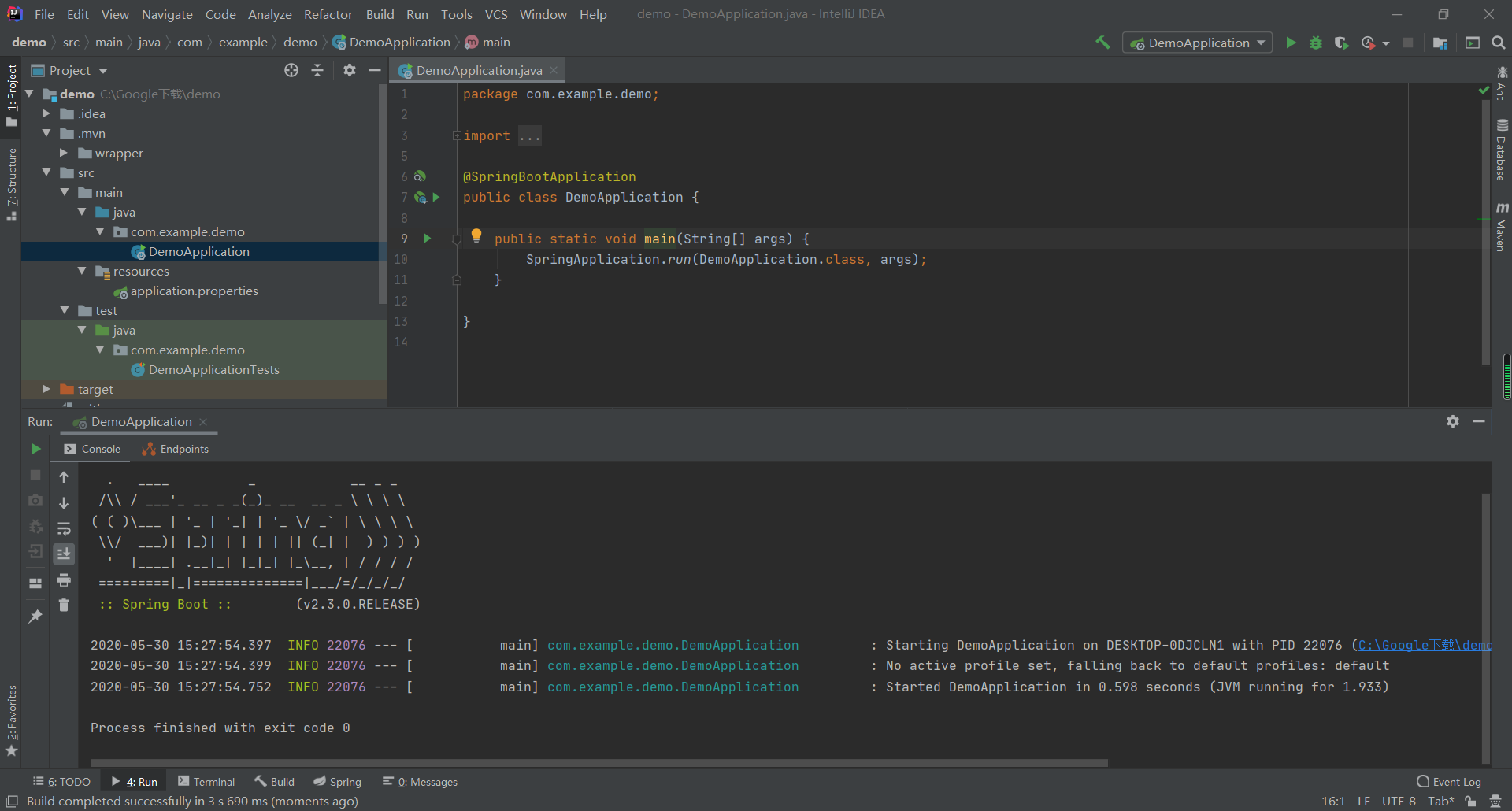
Task: Click the Print console output icon
Action: tap(64, 580)
